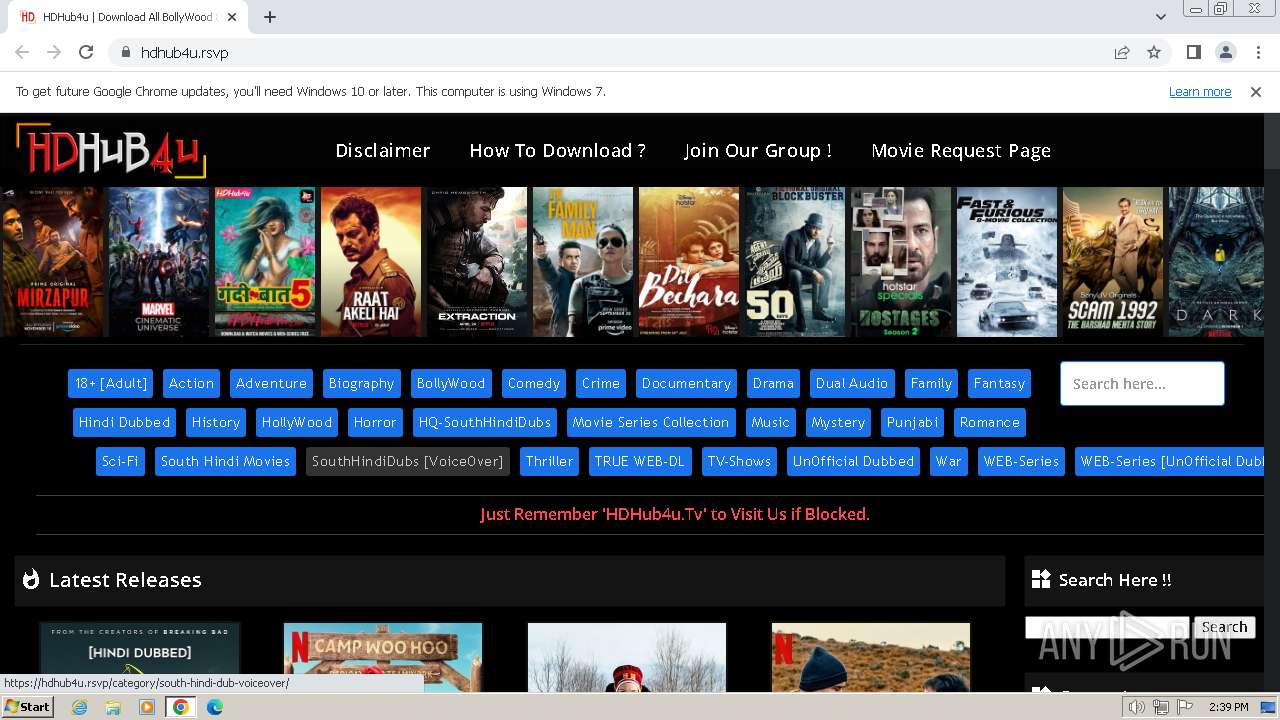
Task: Open the Hostages Season 2 poster
Action: point(901,262)
